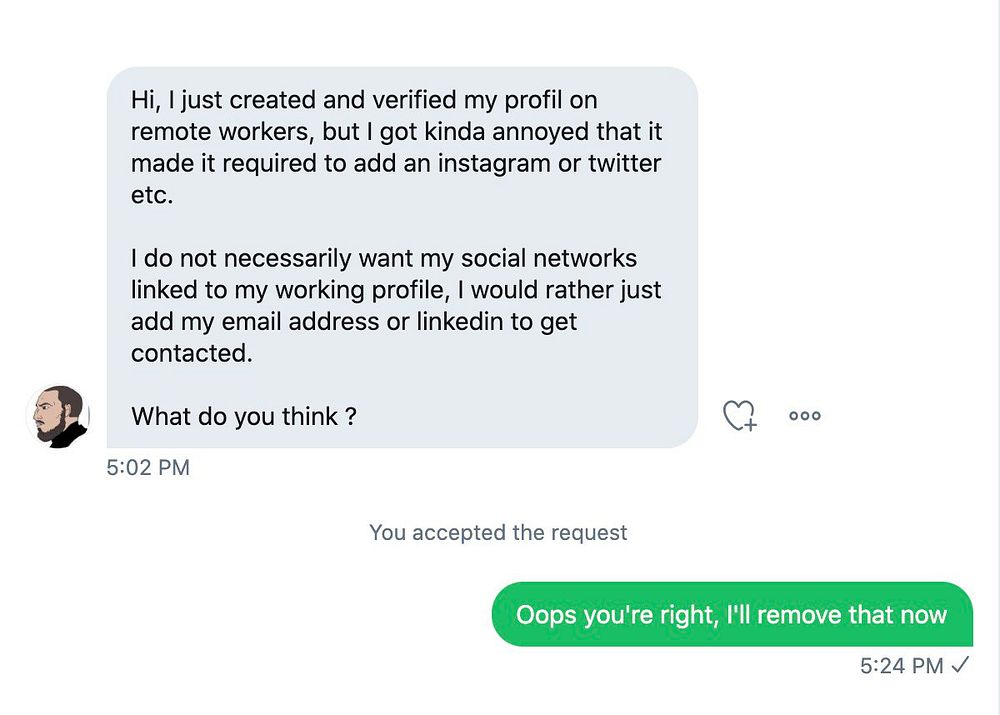1000x715 pixels.
Task: Click the 5:02 PM message timestamp
Action: (148, 467)
